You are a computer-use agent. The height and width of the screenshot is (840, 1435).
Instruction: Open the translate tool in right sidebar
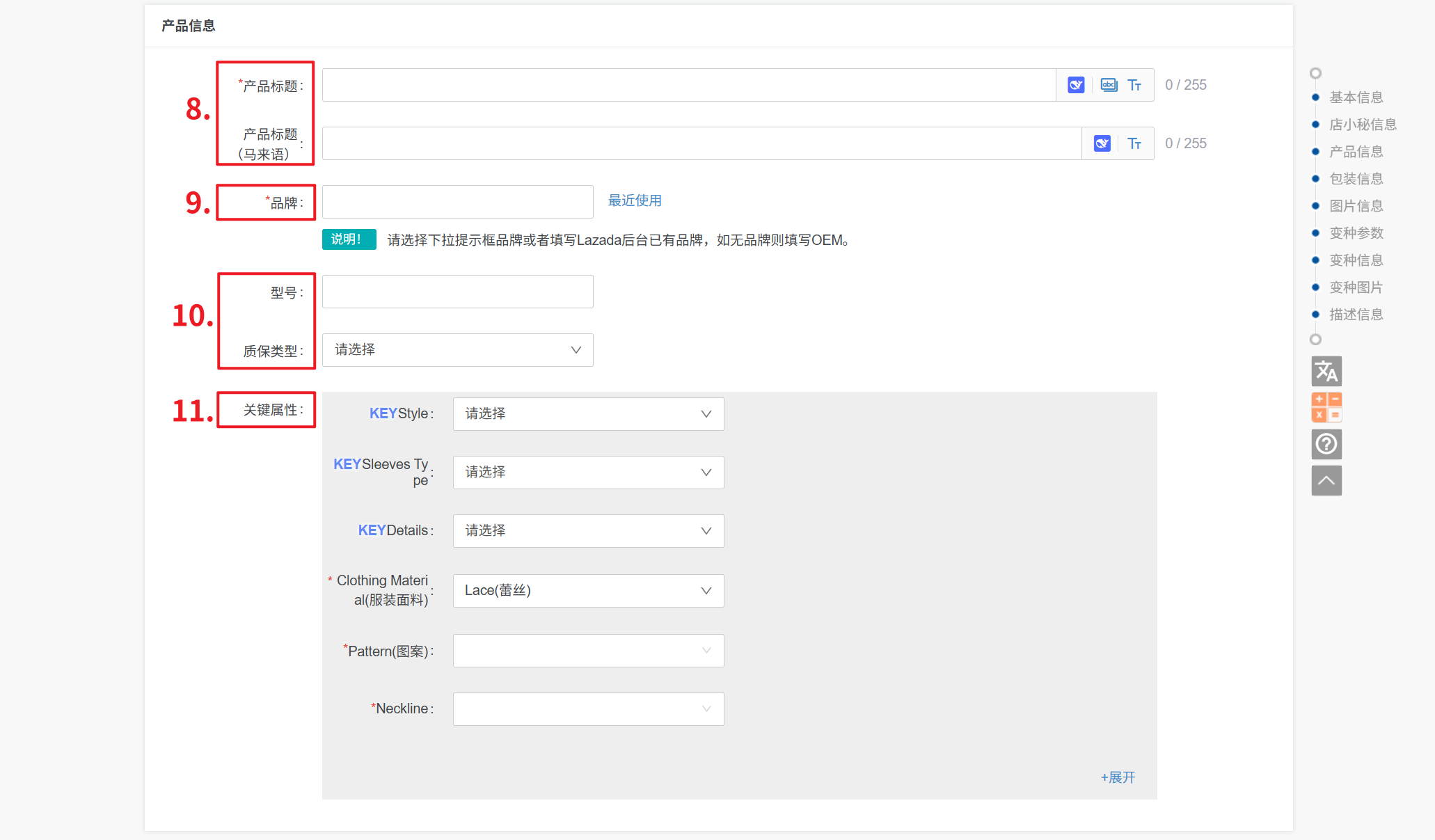pos(1326,371)
